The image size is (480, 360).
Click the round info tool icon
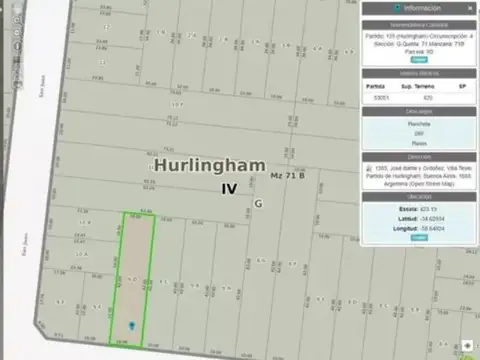pos(17,45)
